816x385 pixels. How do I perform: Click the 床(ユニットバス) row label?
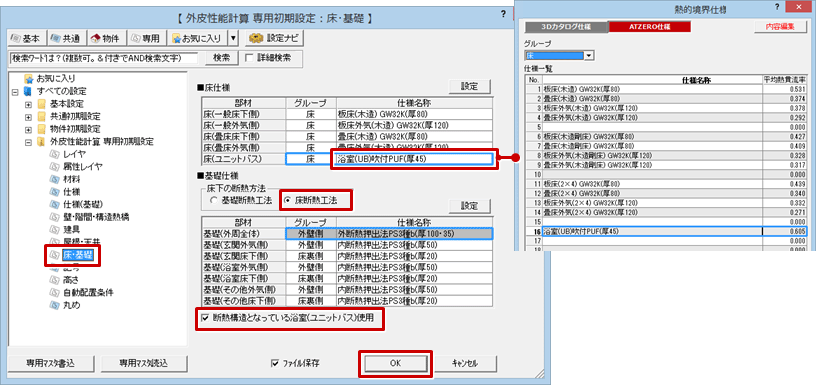pos(244,159)
